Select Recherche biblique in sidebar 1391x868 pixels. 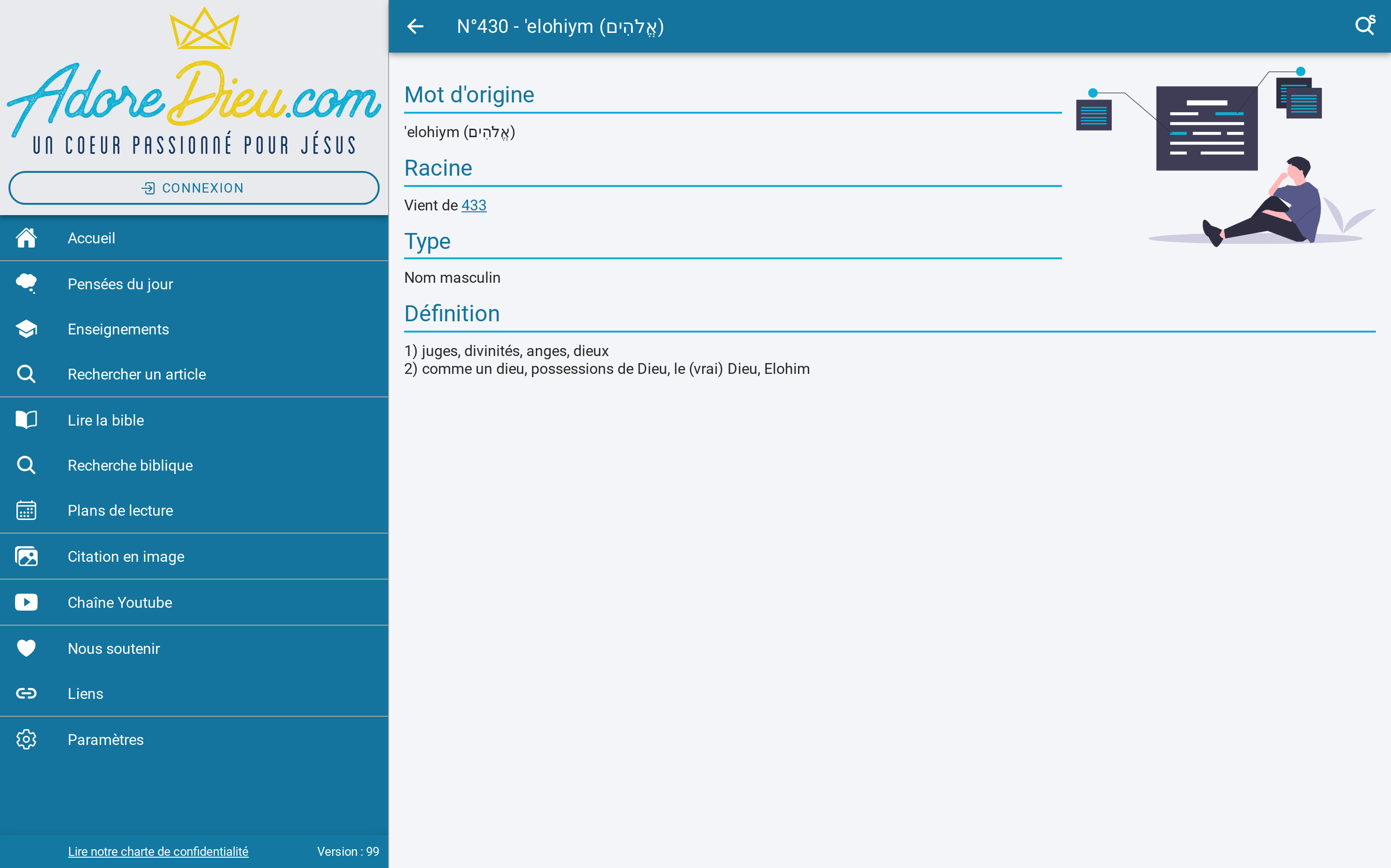(x=130, y=465)
